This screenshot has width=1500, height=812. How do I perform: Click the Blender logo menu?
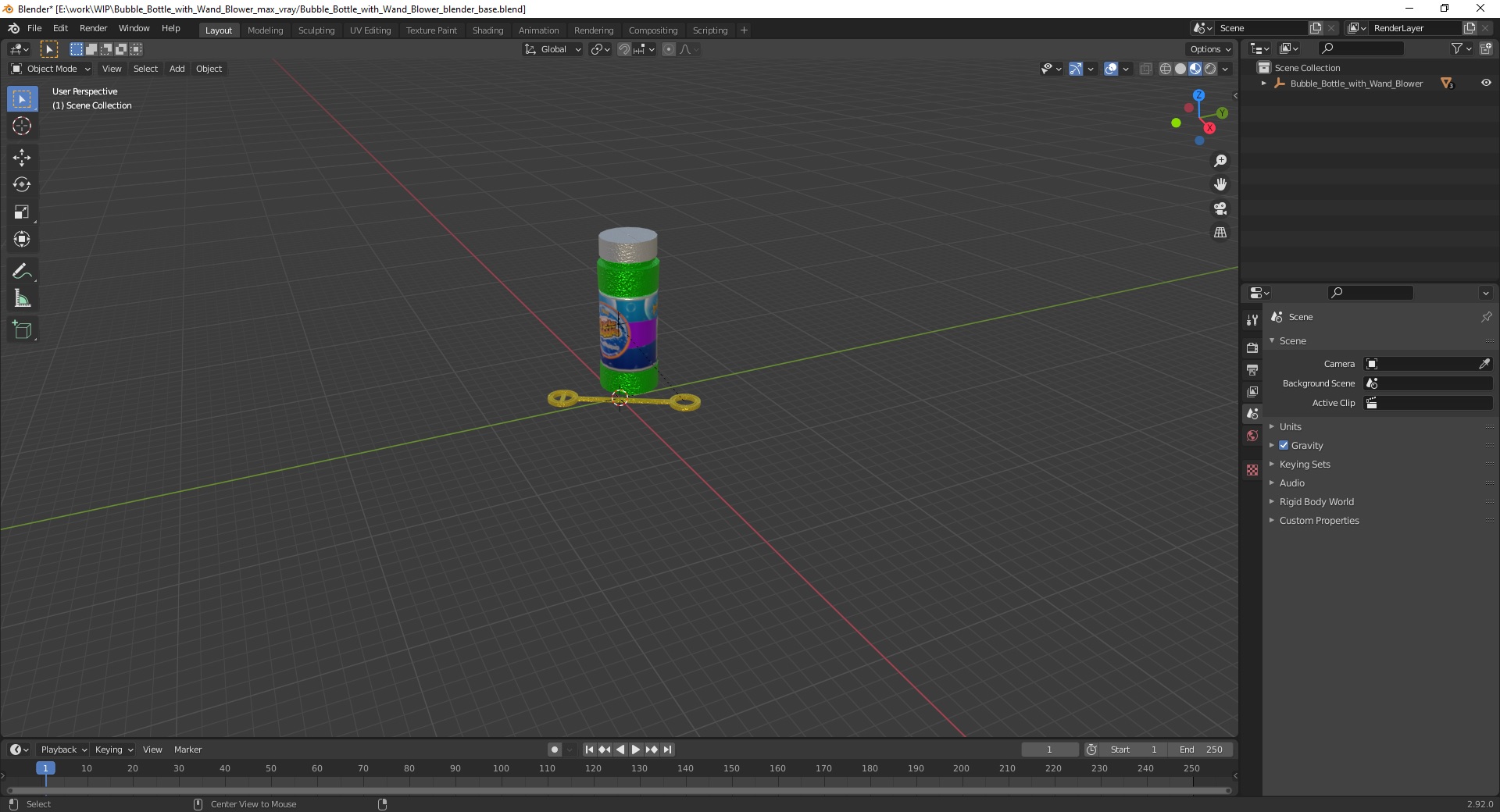click(x=13, y=28)
